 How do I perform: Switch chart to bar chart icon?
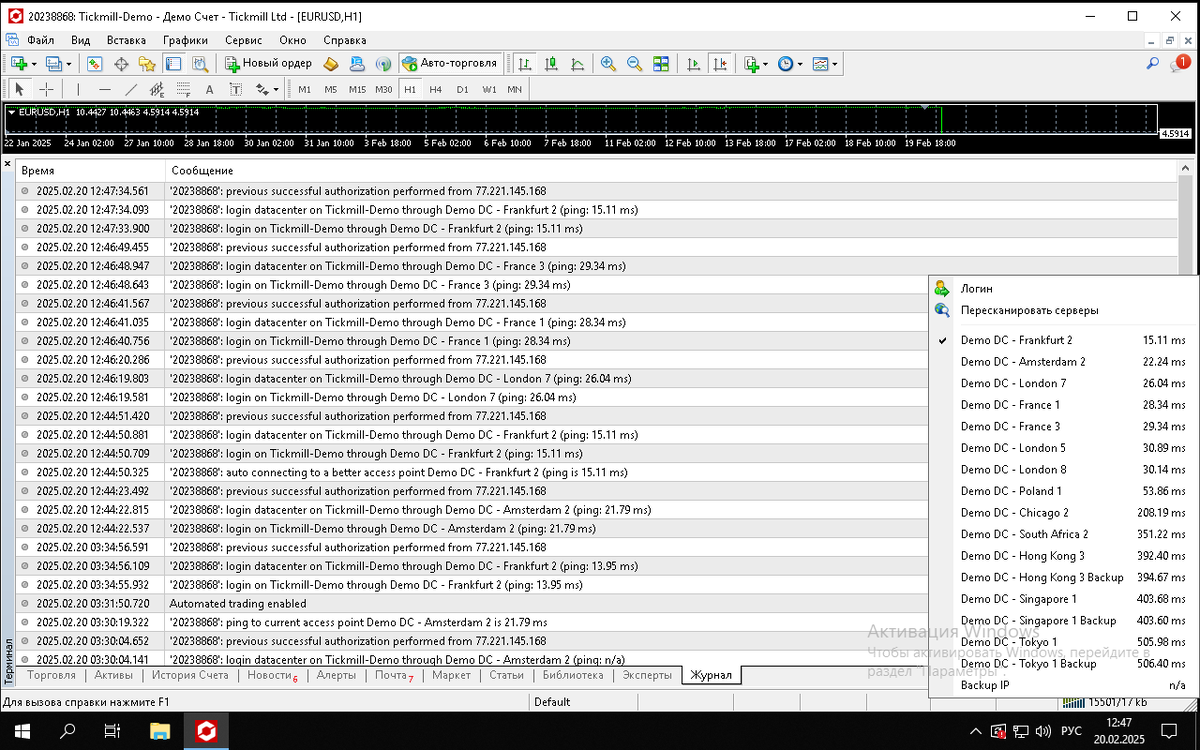pos(525,63)
